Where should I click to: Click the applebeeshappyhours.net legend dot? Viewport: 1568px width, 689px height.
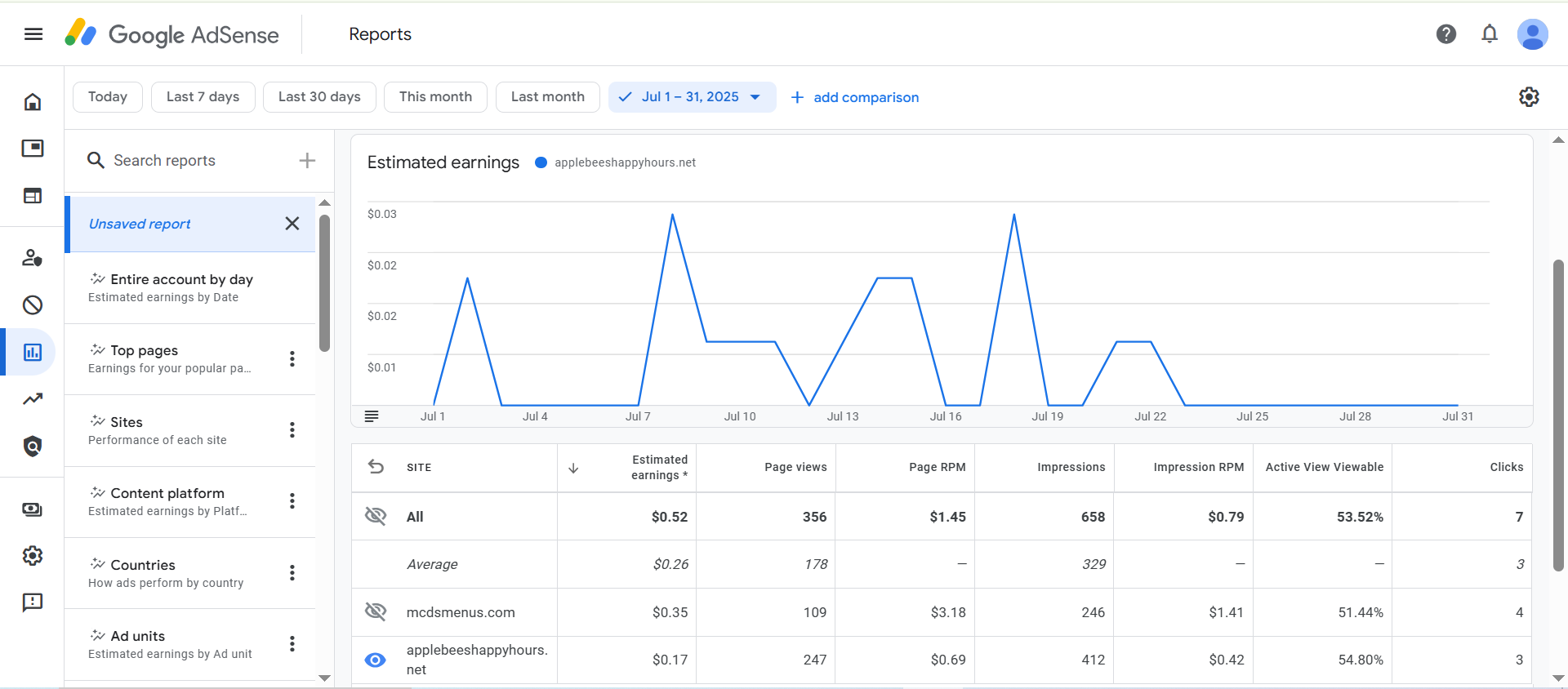pyautogui.click(x=541, y=162)
